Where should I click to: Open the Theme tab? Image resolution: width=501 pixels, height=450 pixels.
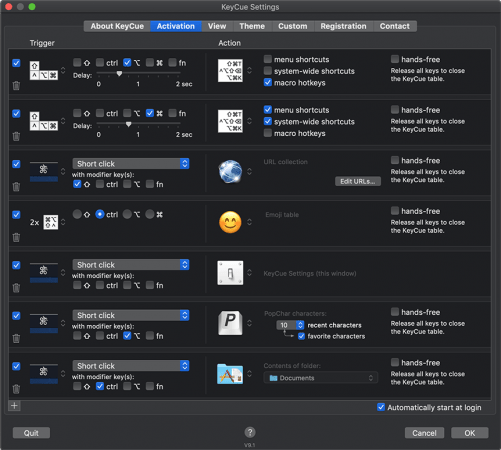[252, 26]
